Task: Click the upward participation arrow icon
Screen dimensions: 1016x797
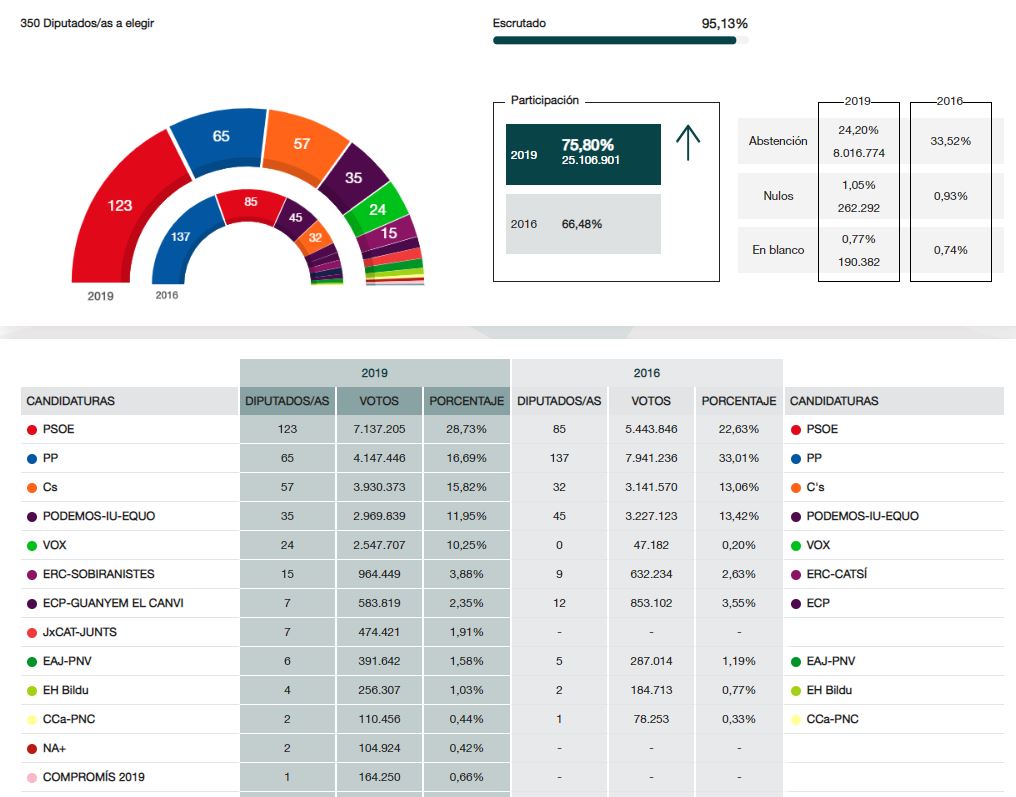Action: (688, 144)
